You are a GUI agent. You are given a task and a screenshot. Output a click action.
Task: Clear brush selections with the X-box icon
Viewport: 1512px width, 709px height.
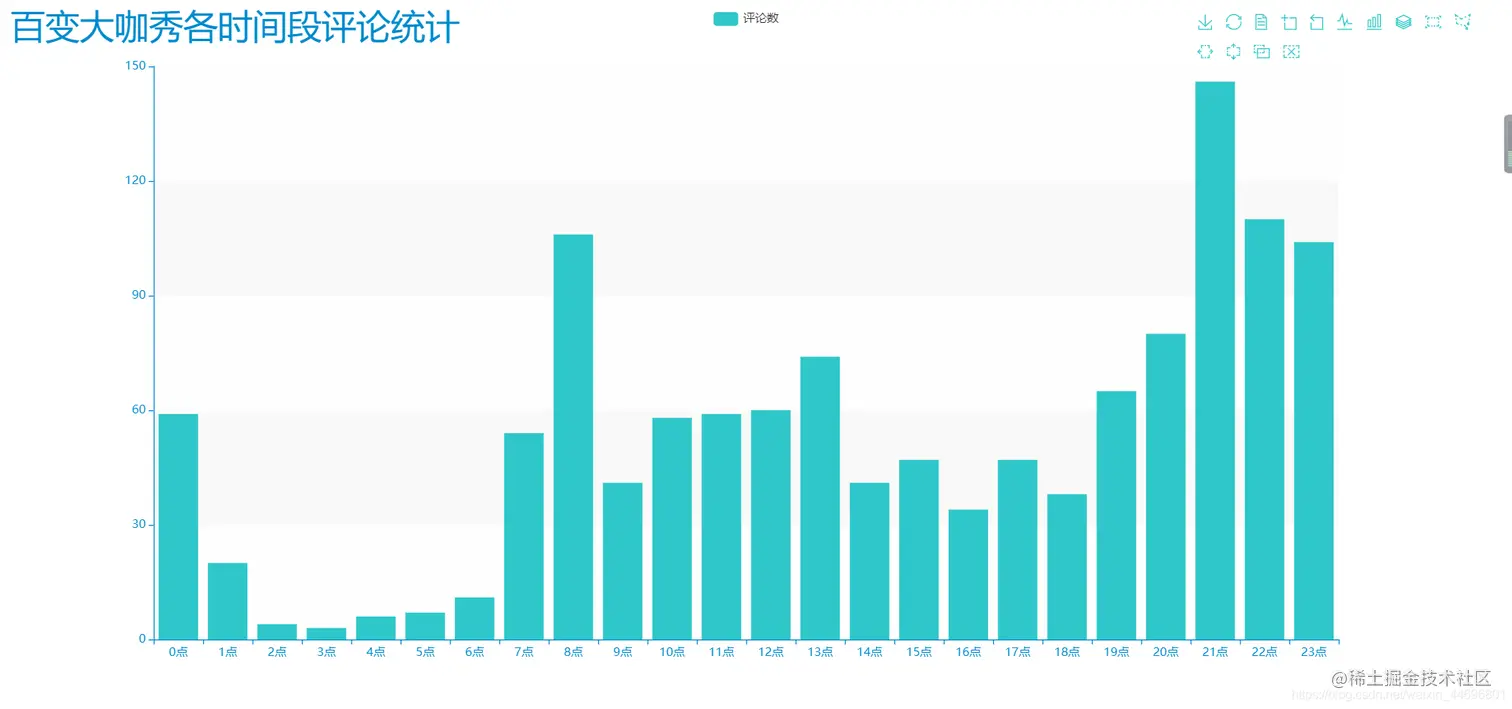[x=1291, y=51]
